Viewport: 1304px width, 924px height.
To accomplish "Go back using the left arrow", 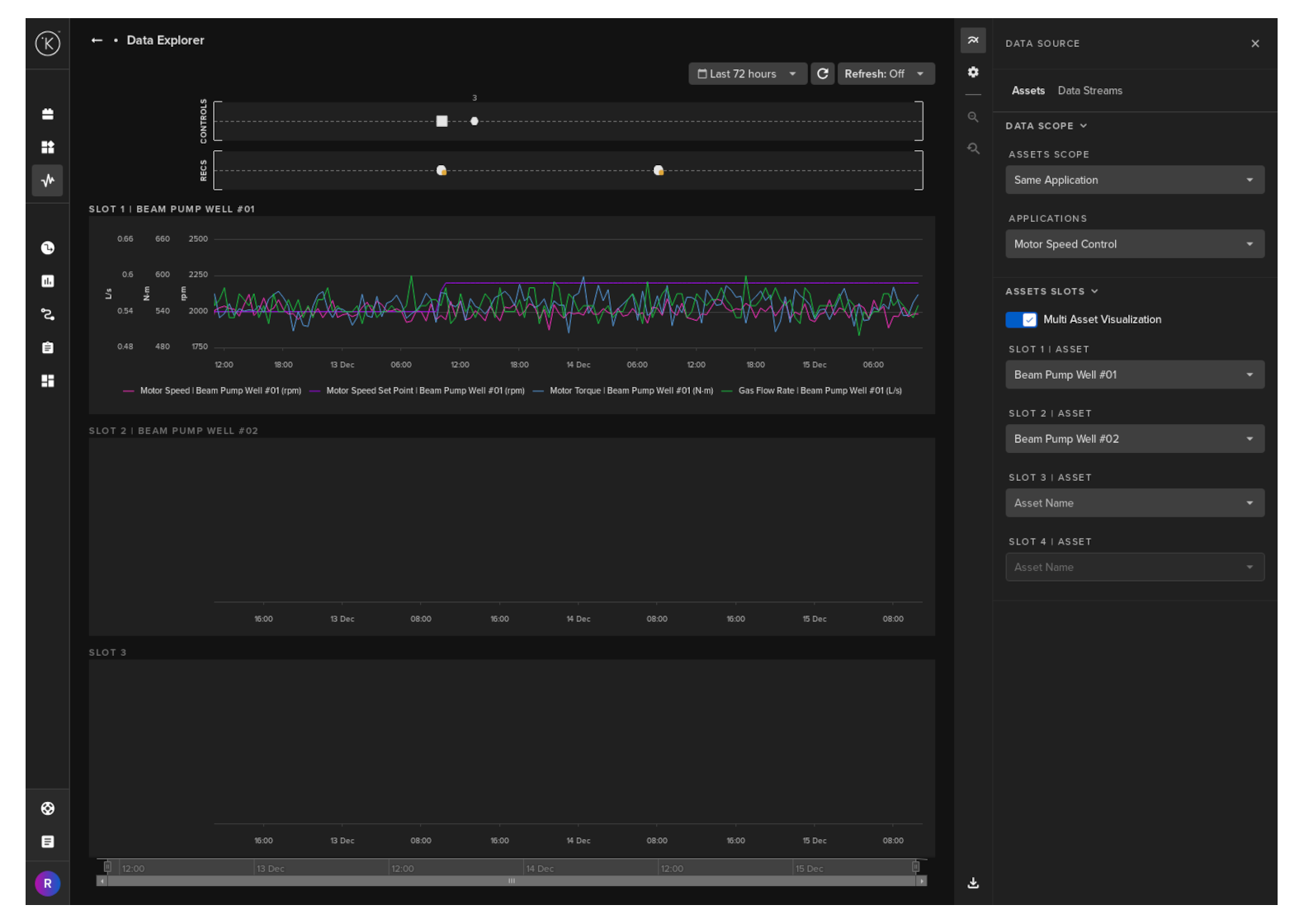I will [97, 40].
